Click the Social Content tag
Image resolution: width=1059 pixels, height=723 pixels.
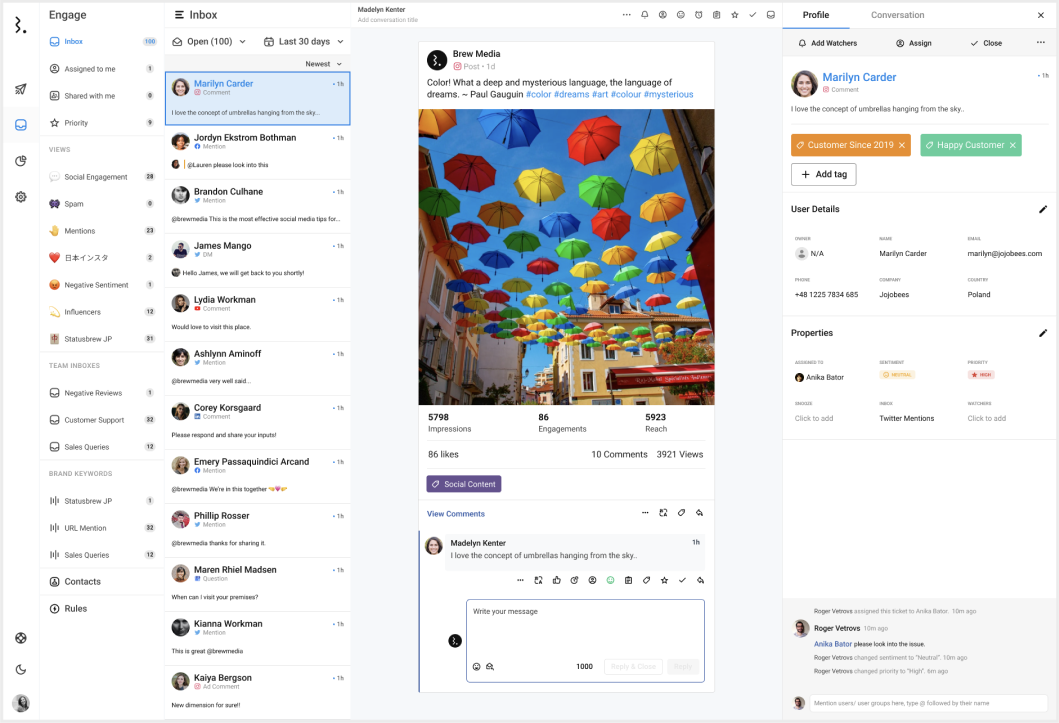pos(464,484)
